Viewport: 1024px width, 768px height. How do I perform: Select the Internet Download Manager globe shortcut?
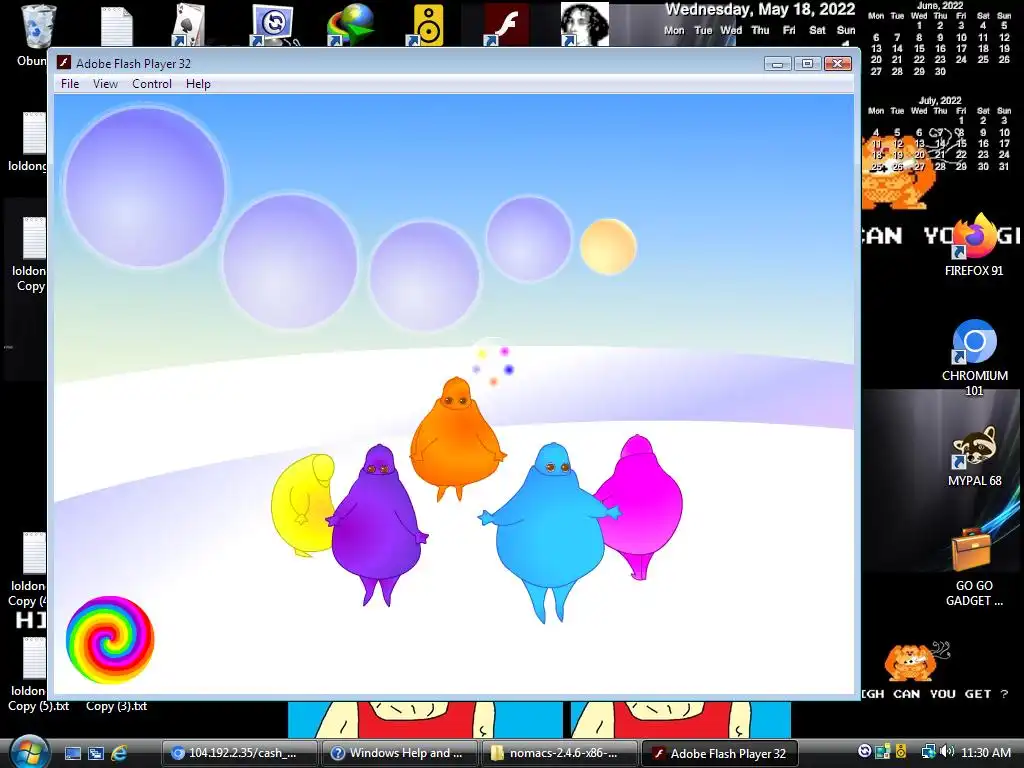pyautogui.click(x=351, y=25)
